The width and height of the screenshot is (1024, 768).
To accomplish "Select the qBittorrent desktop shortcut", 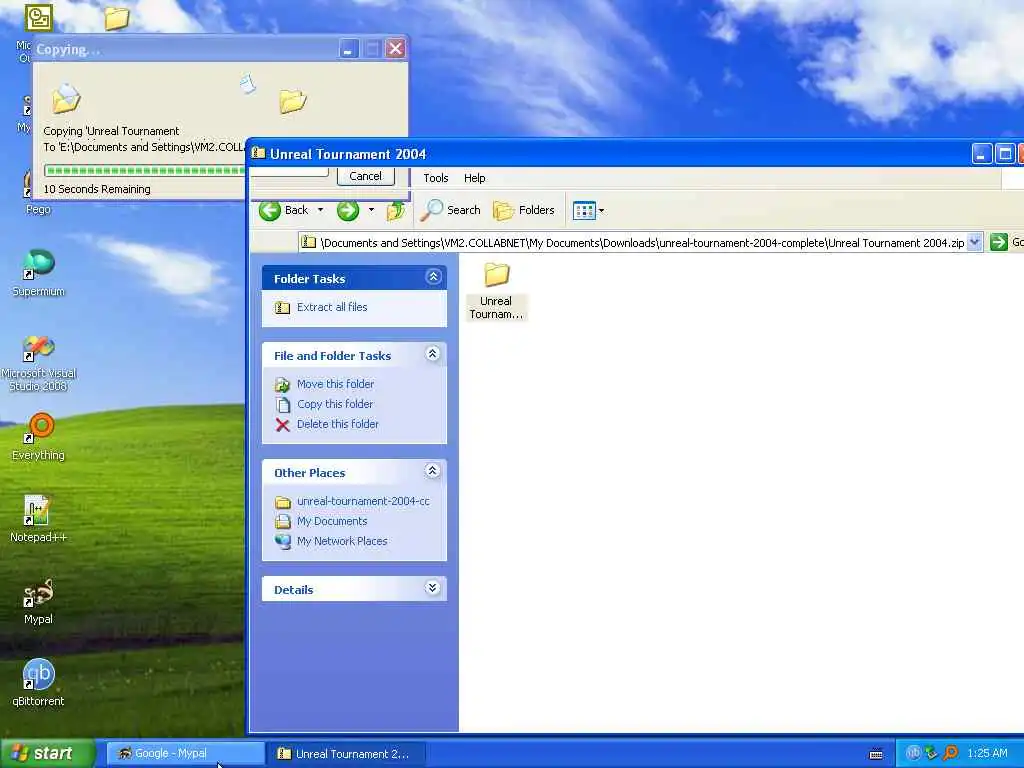I will pos(39,683).
